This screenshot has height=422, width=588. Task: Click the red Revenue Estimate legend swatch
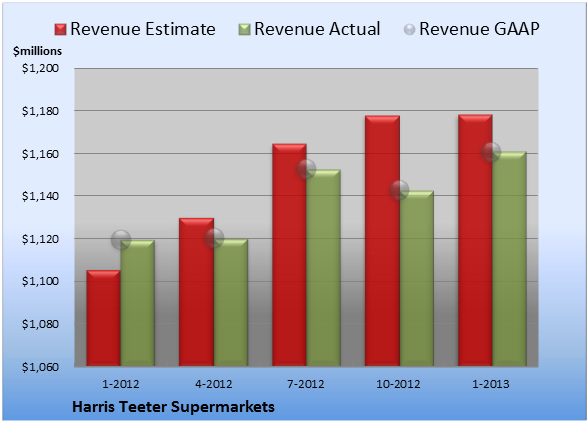[x=60, y=30]
